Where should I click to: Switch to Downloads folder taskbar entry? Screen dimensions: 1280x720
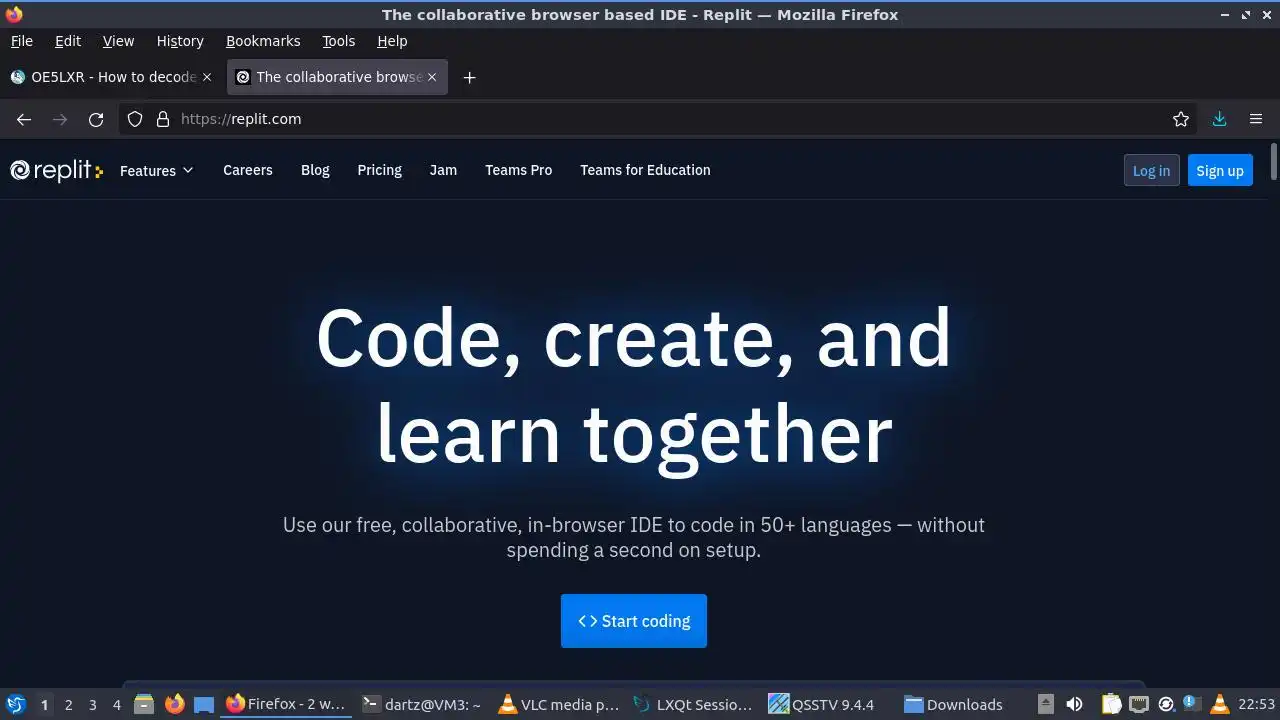[x=964, y=704]
